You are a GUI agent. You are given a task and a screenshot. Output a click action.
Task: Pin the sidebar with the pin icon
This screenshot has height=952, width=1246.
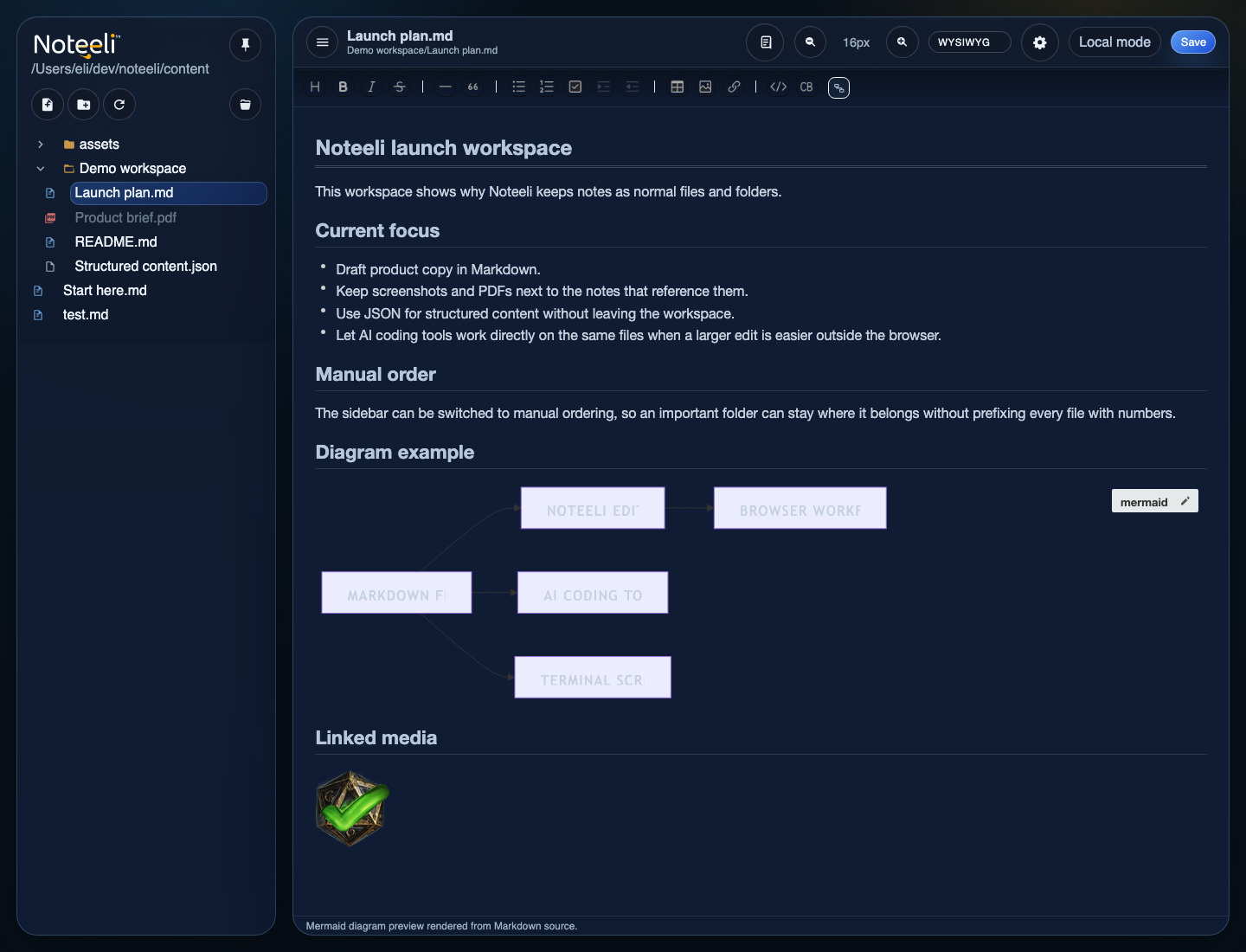coord(246,44)
